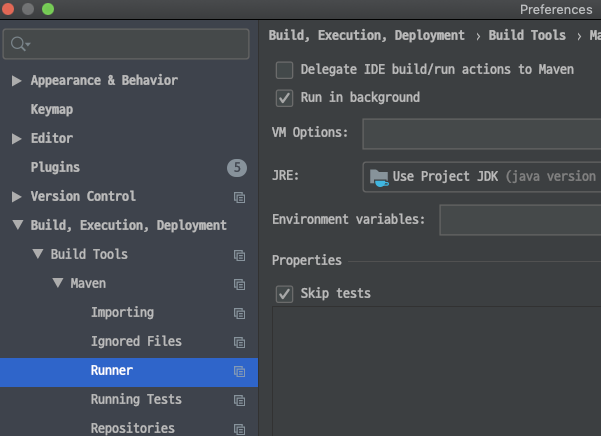Click project-level icon next to Maven

coord(240,284)
